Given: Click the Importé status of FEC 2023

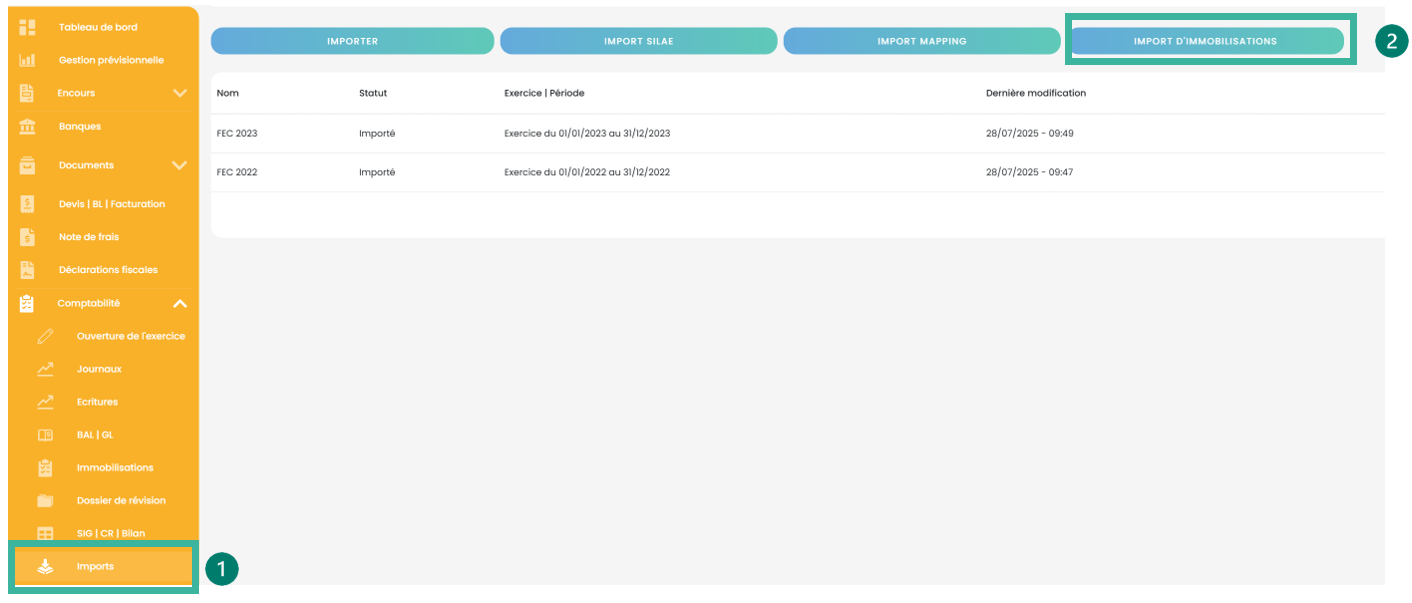Looking at the screenshot, I should coord(377,133).
